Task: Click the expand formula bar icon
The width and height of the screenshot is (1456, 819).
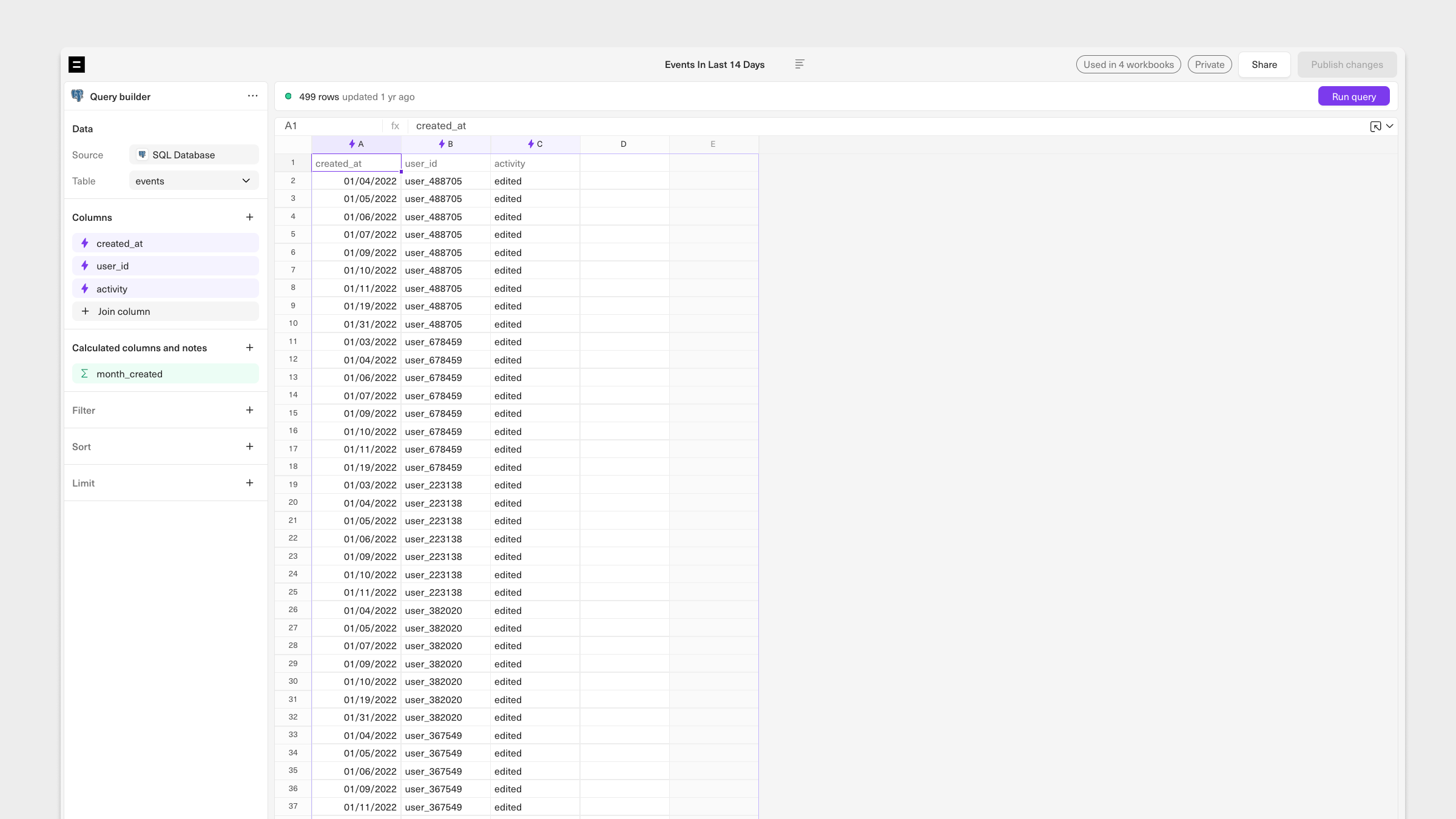Action: pos(1375,126)
